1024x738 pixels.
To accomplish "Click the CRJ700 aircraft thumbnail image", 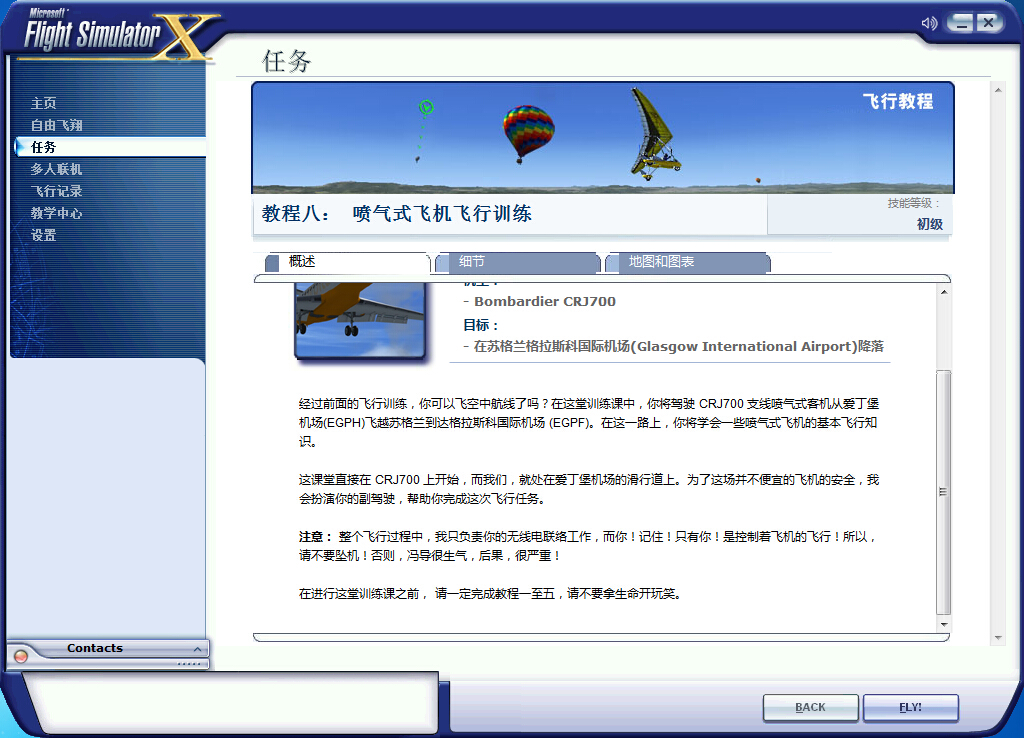I will coord(361,319).
